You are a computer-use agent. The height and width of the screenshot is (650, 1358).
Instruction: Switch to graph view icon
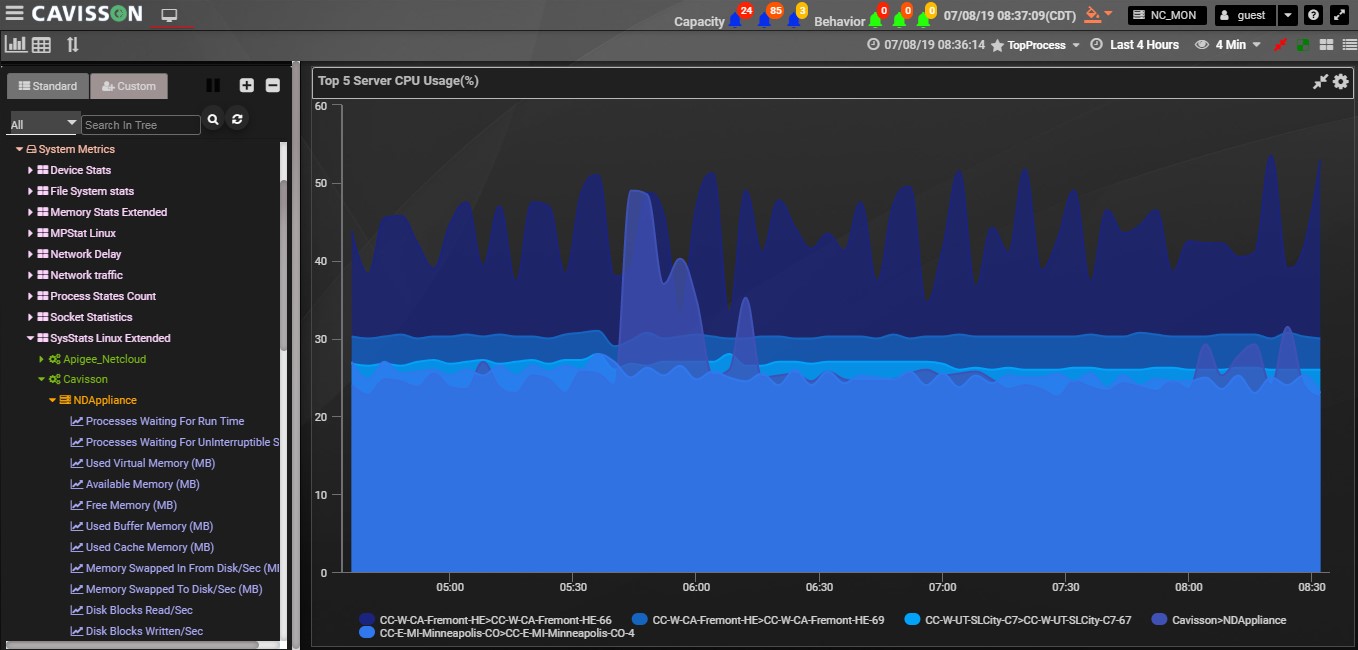16,44
